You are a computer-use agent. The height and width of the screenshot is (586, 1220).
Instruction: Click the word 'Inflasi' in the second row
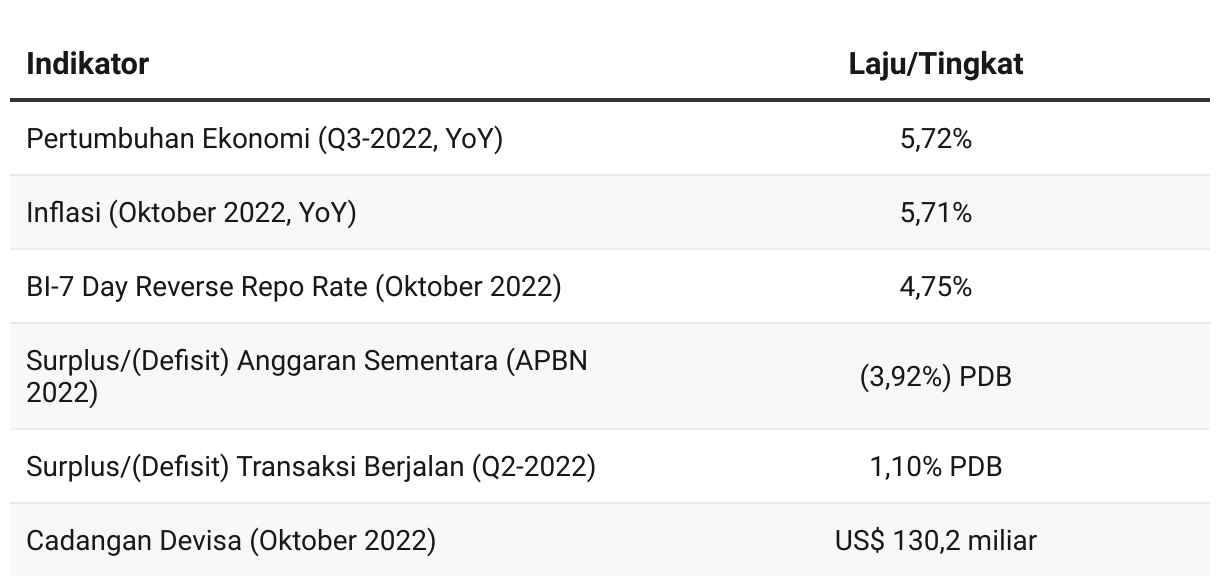(62, 213)
